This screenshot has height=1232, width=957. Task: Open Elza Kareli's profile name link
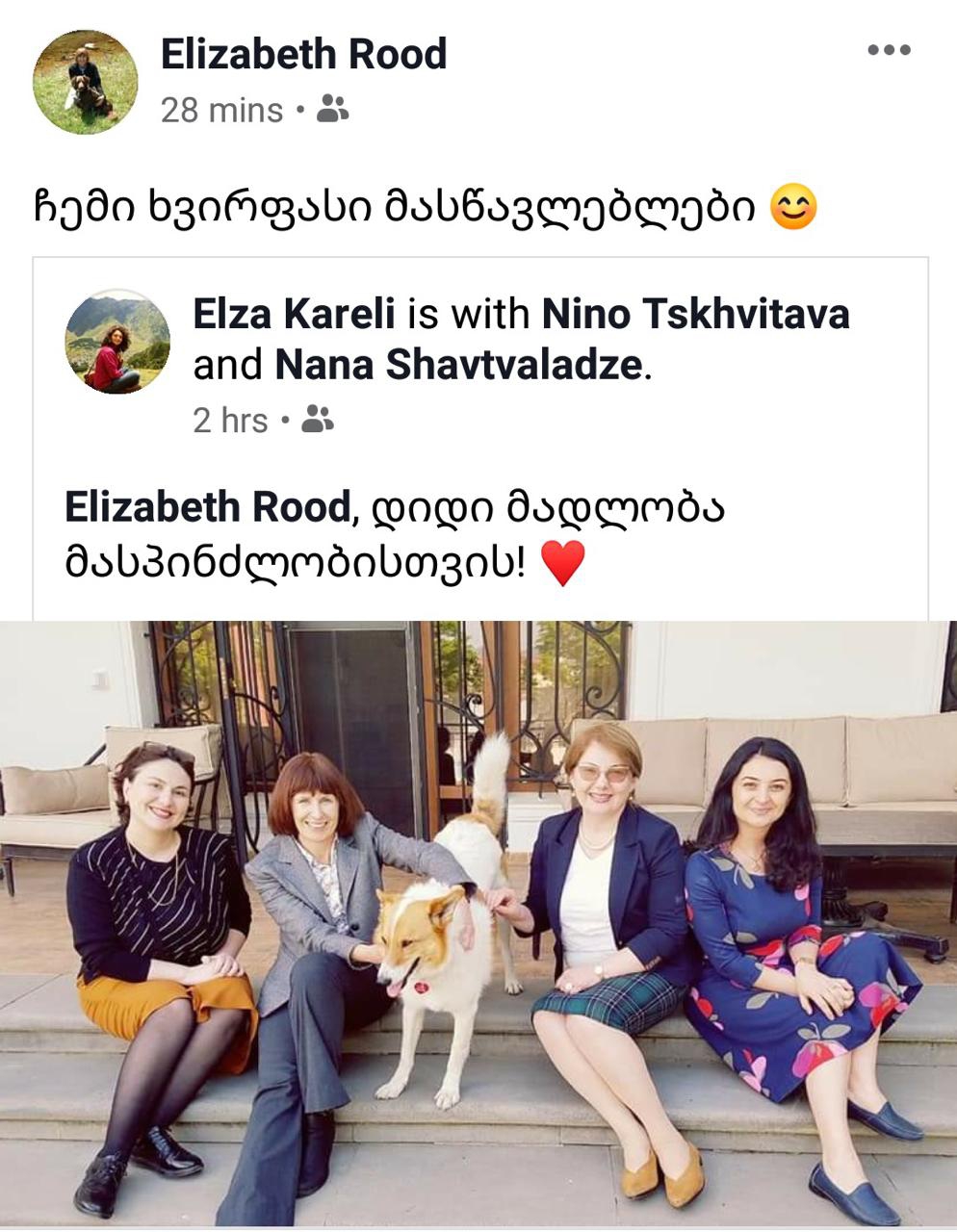pos(295,313)
